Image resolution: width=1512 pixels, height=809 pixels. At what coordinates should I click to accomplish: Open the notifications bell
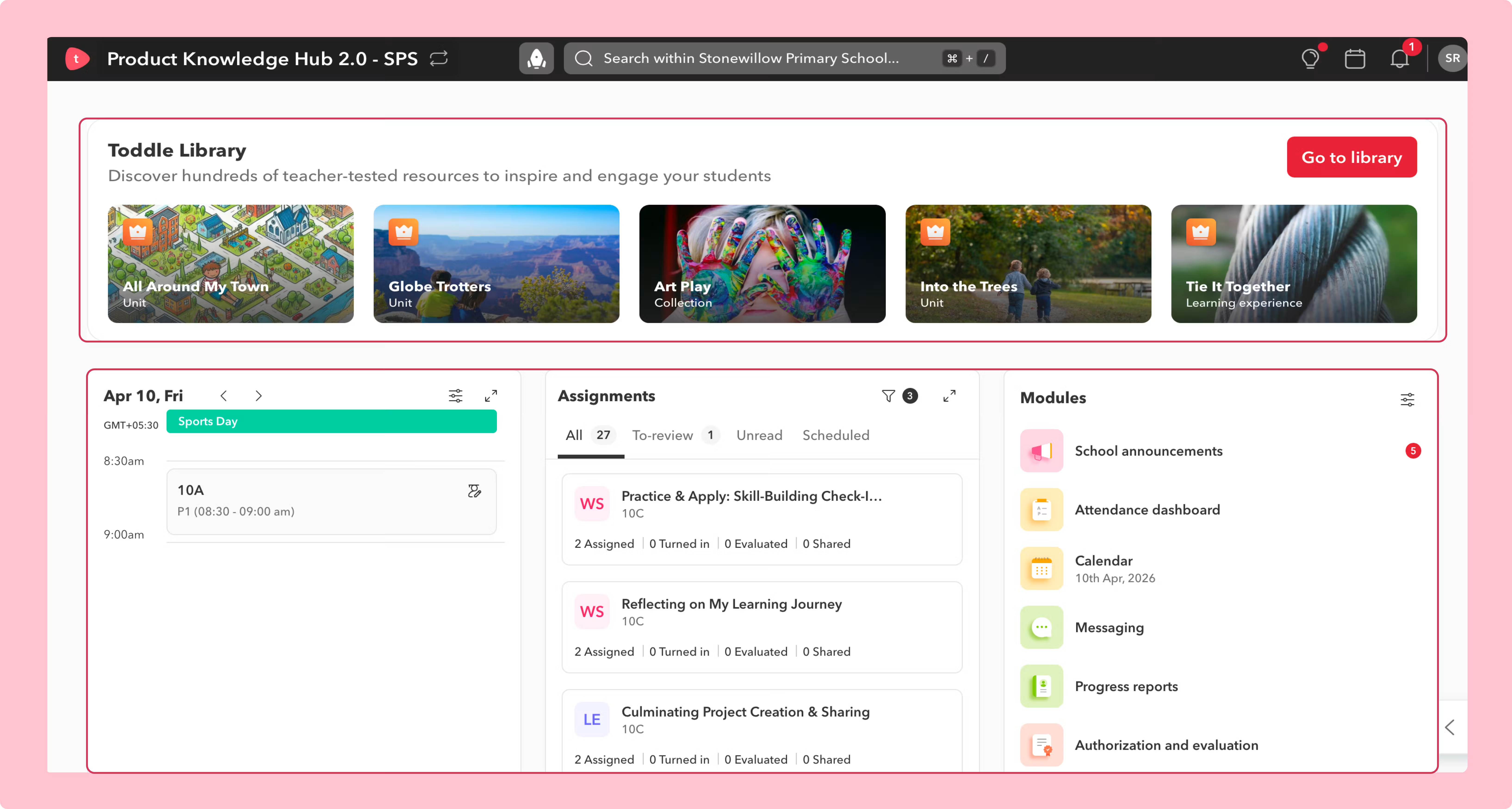pyautogui.click(x=1399, y=58)
